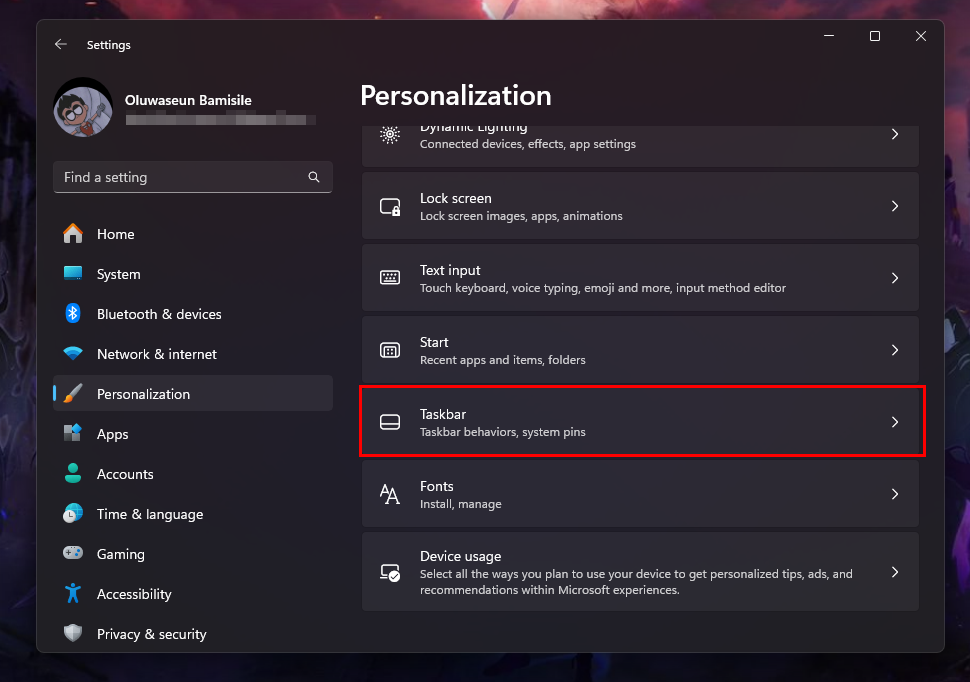Screen dimensions: 970x682
Task: Open Accessibility settings
Action: point(193,594)
